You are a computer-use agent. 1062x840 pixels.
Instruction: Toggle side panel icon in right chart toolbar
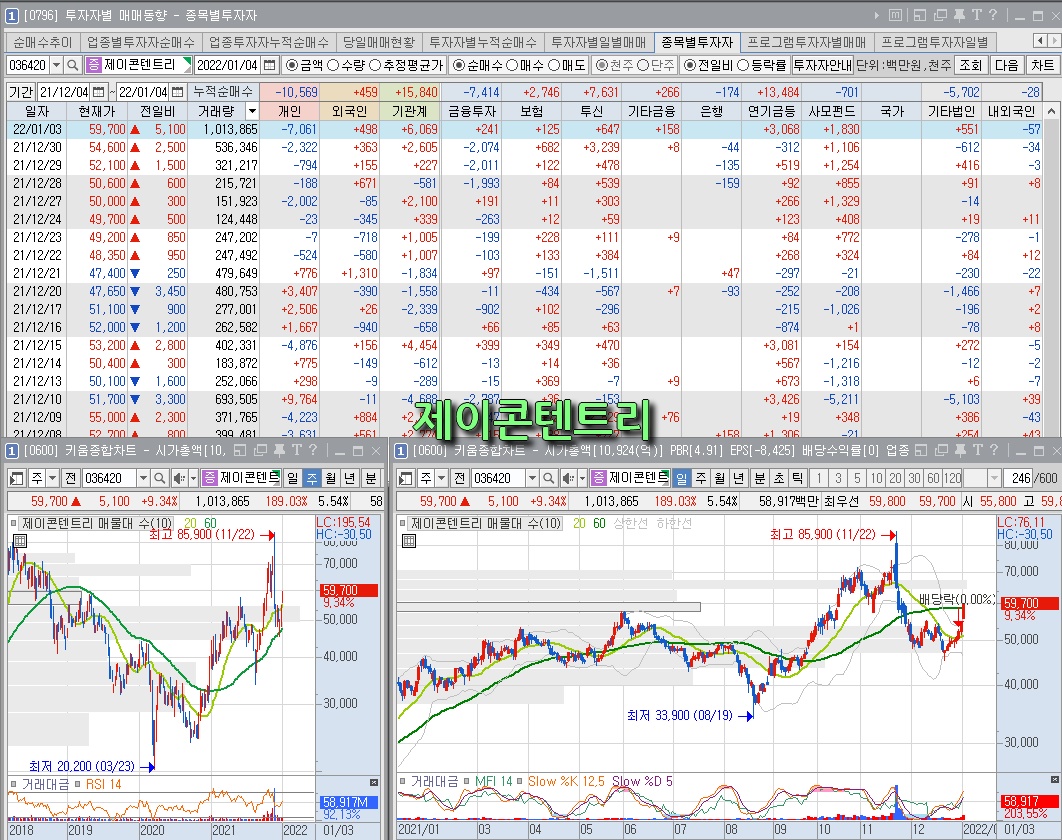(406, 478)
